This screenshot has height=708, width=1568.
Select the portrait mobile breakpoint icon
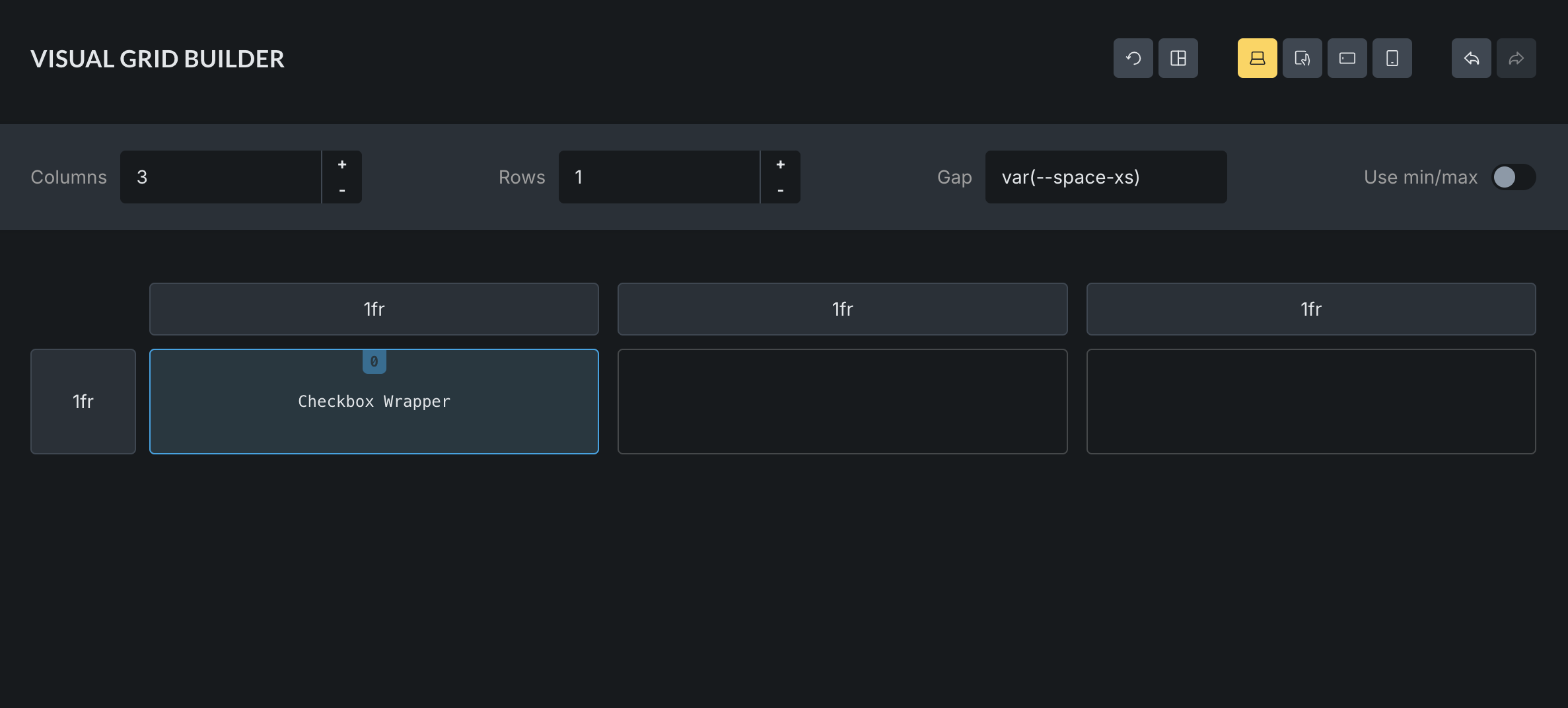pyautogui.click(x=1392, y=58)
